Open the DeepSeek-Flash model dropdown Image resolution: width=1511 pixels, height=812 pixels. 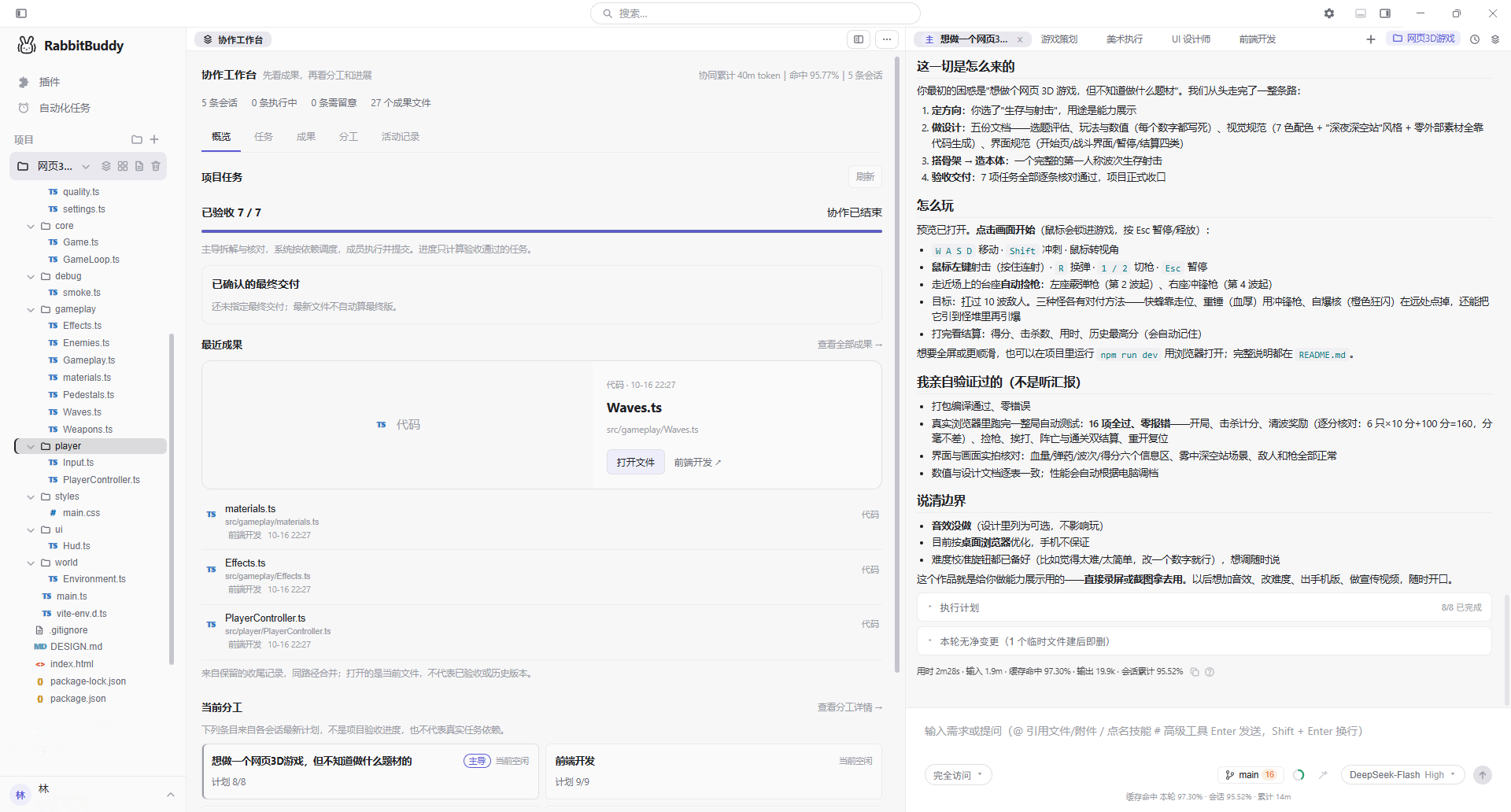click(x=1403, y=775)
